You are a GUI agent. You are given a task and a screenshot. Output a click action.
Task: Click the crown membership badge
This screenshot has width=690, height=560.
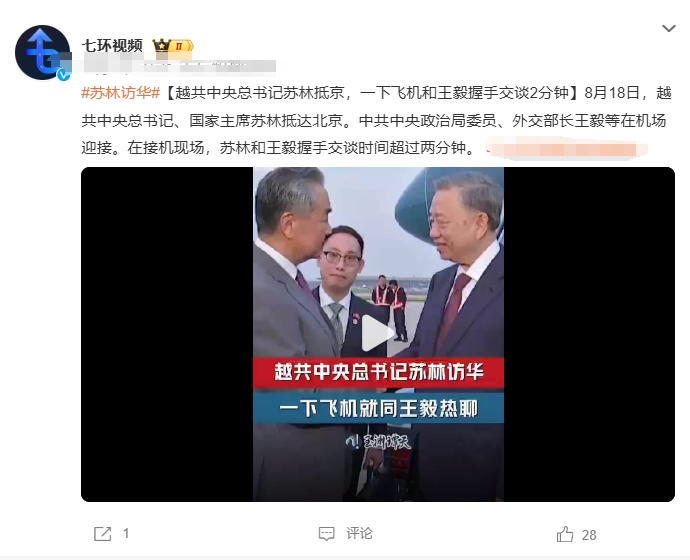pyautogui.click(x=161, y=45)
